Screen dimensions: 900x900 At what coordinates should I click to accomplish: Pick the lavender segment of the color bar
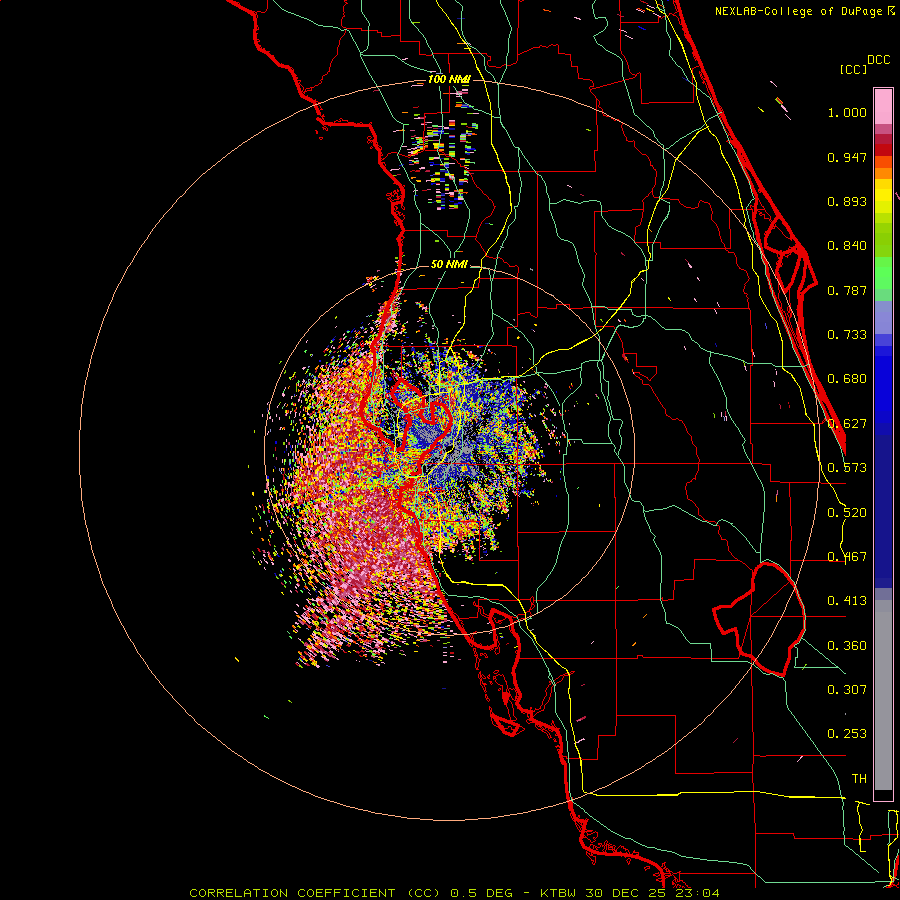pyautogui.click(x=883, y=317)
